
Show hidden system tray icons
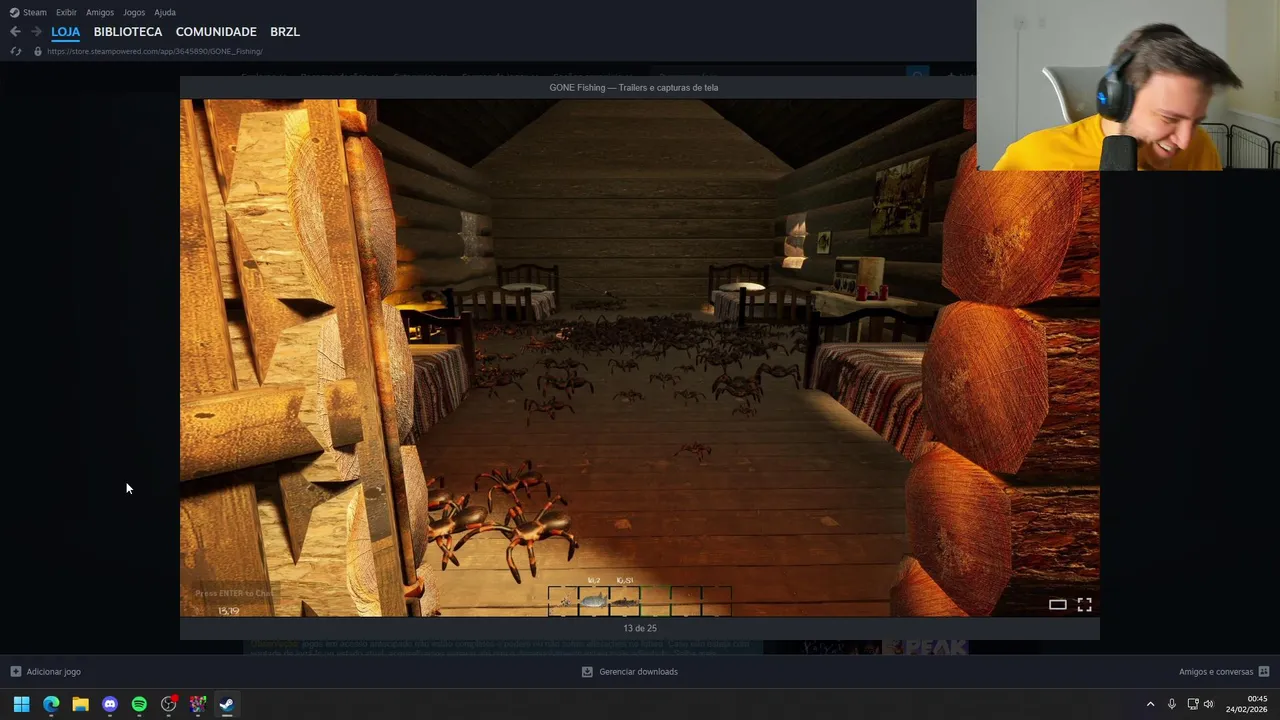click(x=1150, y=704)
